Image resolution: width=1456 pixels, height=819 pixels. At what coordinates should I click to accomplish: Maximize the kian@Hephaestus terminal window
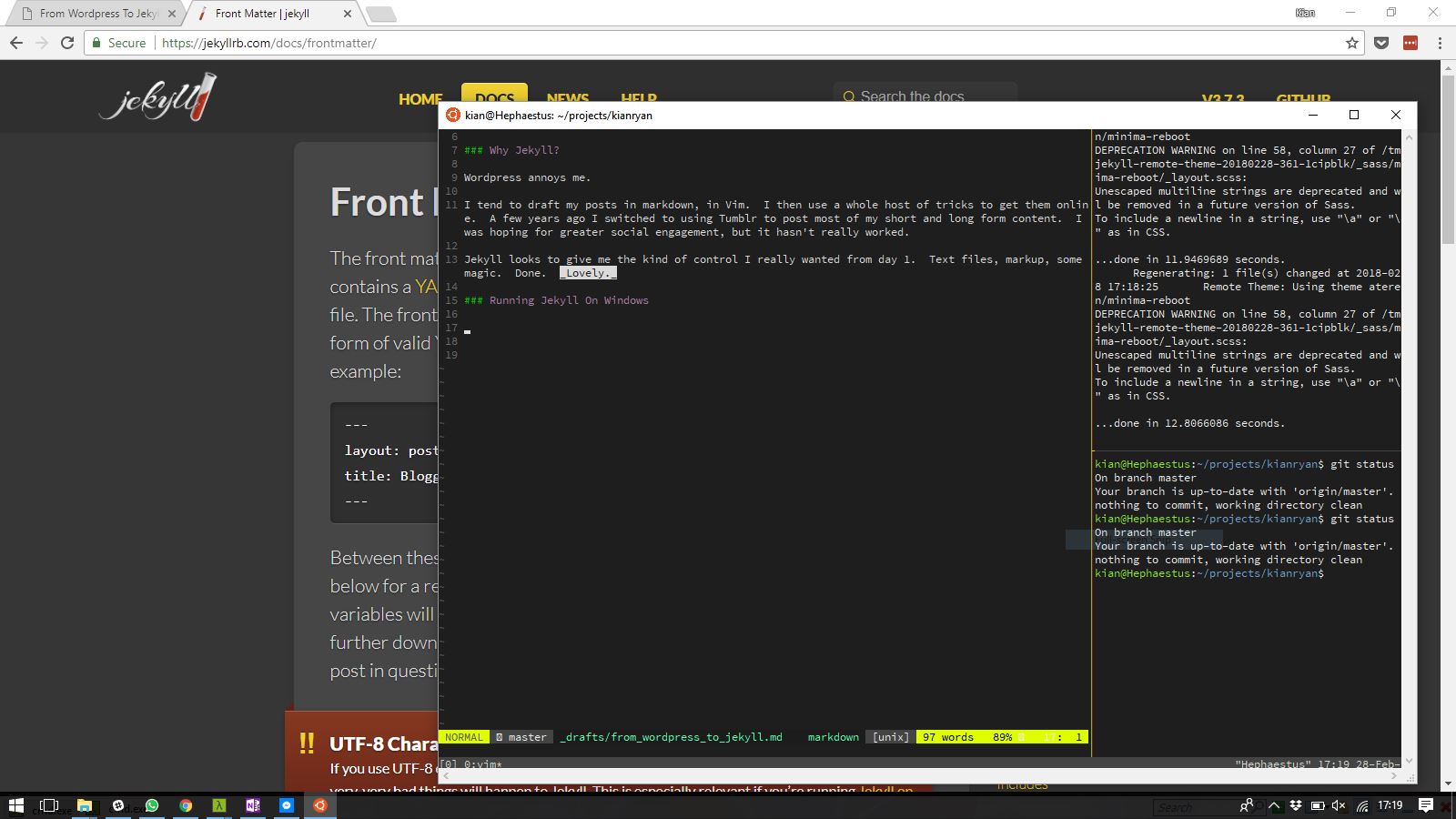(x=1354, y=115)
